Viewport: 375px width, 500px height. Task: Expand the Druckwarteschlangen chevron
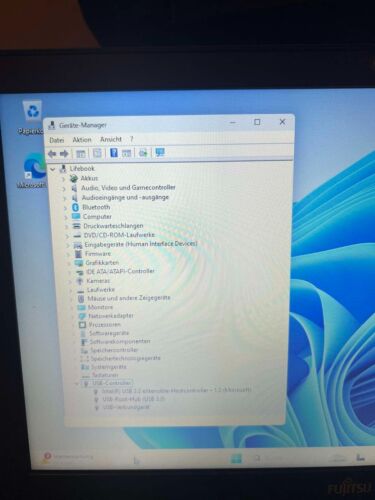pyautogui.click(x=66, y=227)
